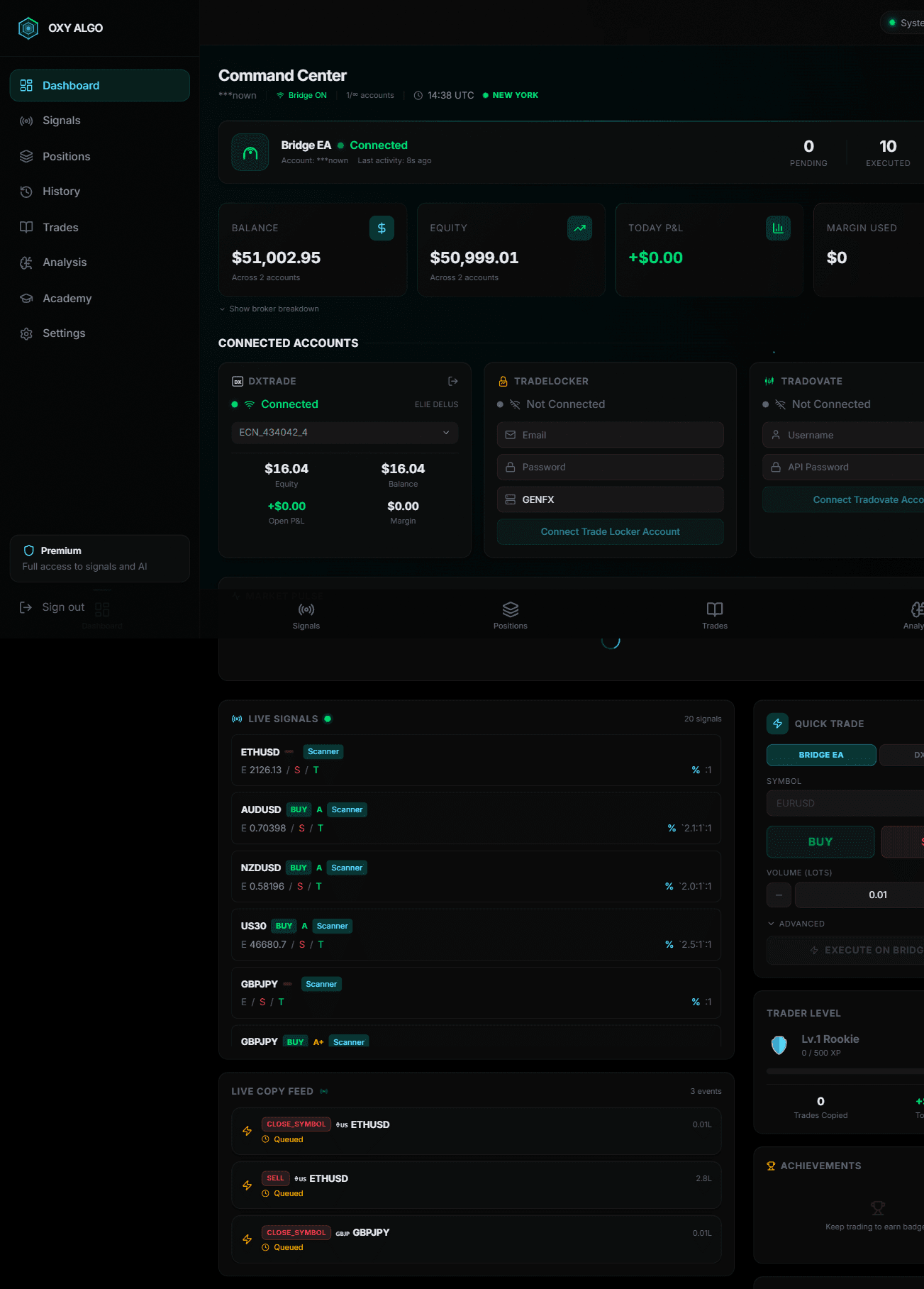Screen dimensions: 924x1289
Task: Click the EURUSD symbol field
Action: [x=845, y=803]
